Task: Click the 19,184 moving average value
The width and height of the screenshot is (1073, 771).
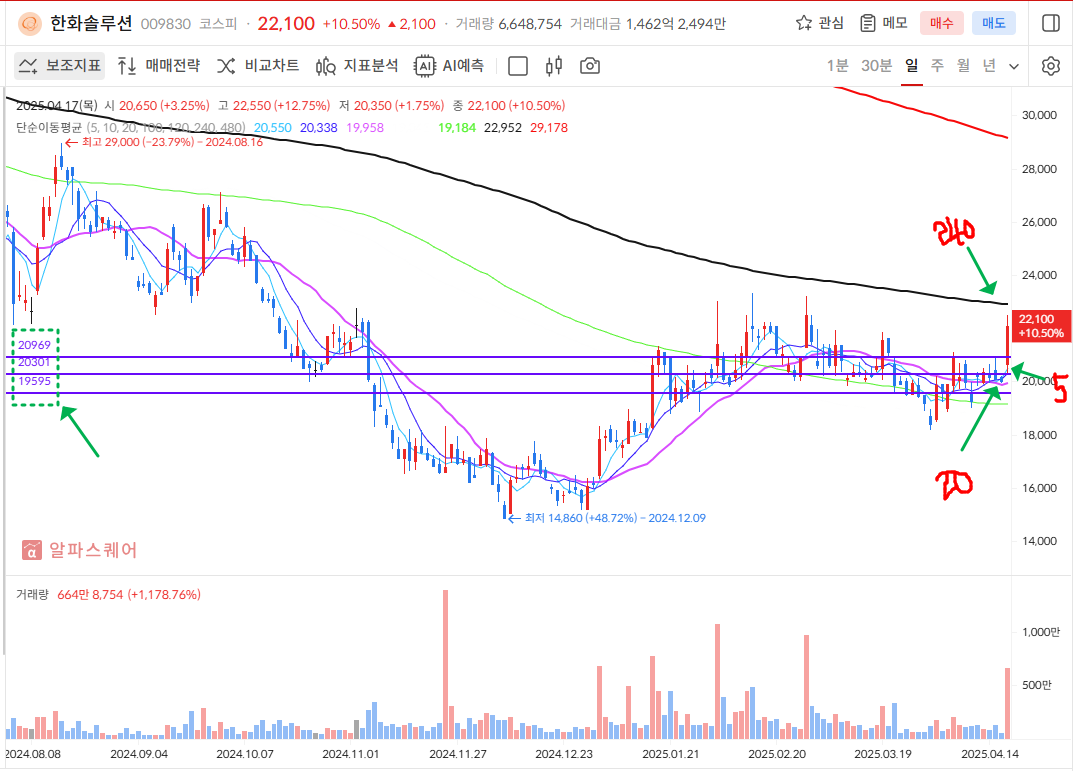Action: pyautogui.click(x=456, y=127)
